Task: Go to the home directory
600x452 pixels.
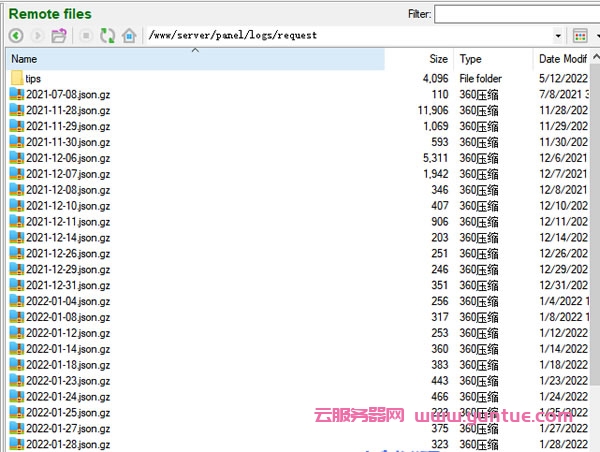Action: 128,36
